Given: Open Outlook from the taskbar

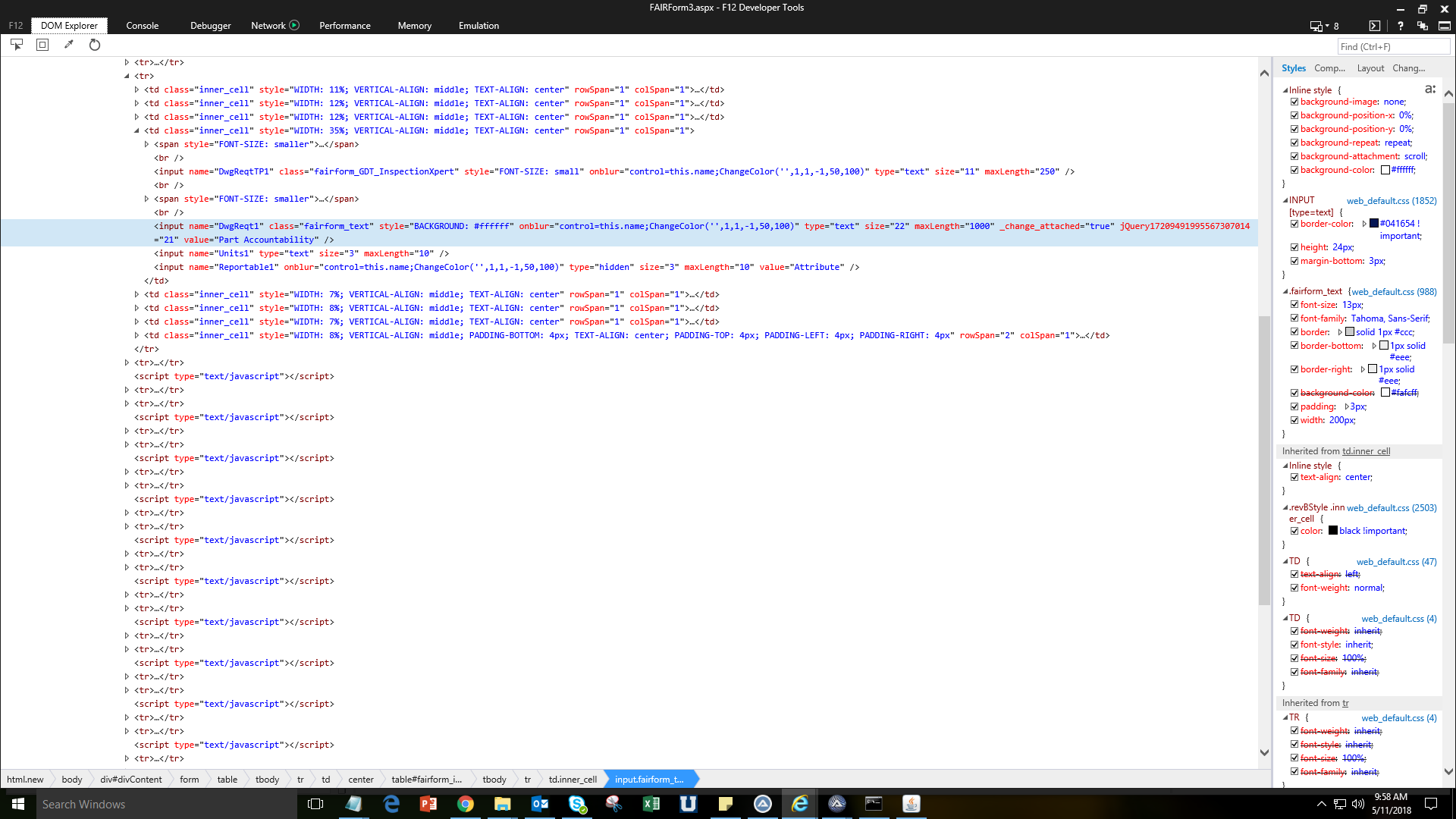Looking at the screenshot, I should coord(540,804).
